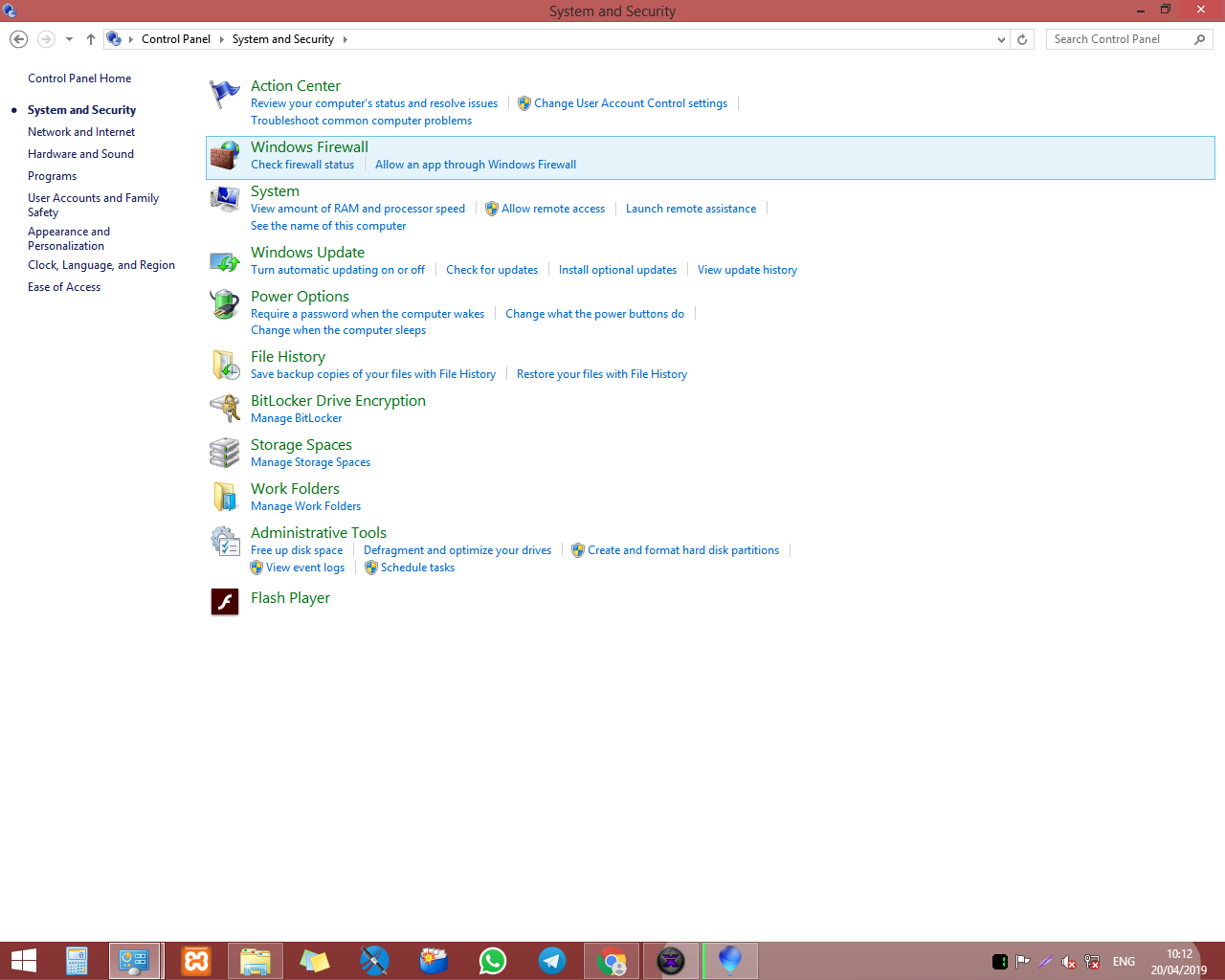Open Programs category
1225x980 pixels.
coord(52,176)
